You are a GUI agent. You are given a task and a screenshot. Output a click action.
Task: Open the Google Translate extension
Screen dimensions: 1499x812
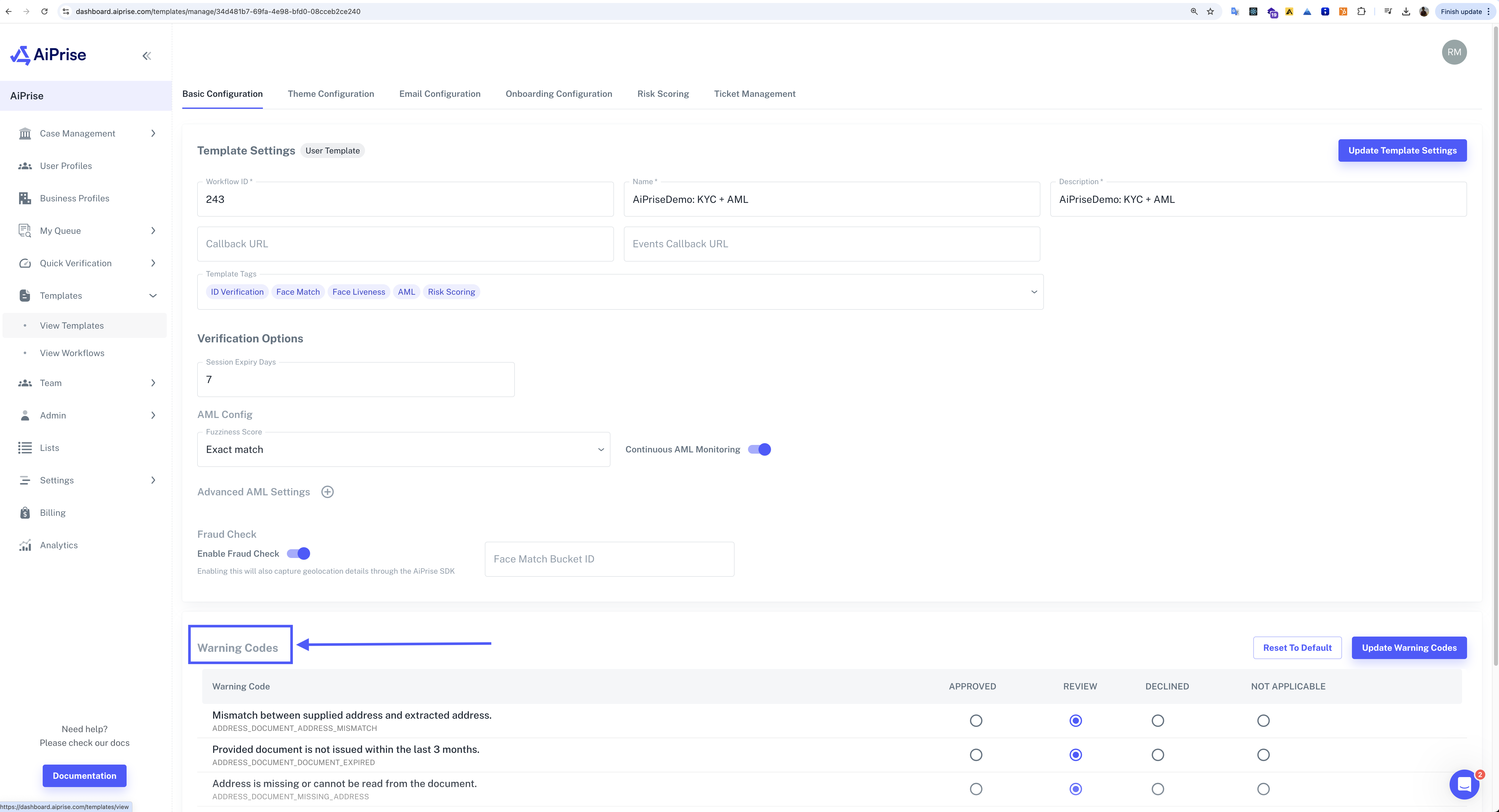pos(1235,12)
